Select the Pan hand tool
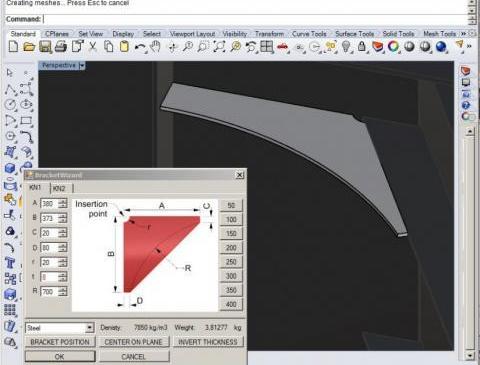This screenshot has width=480, height=365. pyautogui.click(x=155, y=46)
